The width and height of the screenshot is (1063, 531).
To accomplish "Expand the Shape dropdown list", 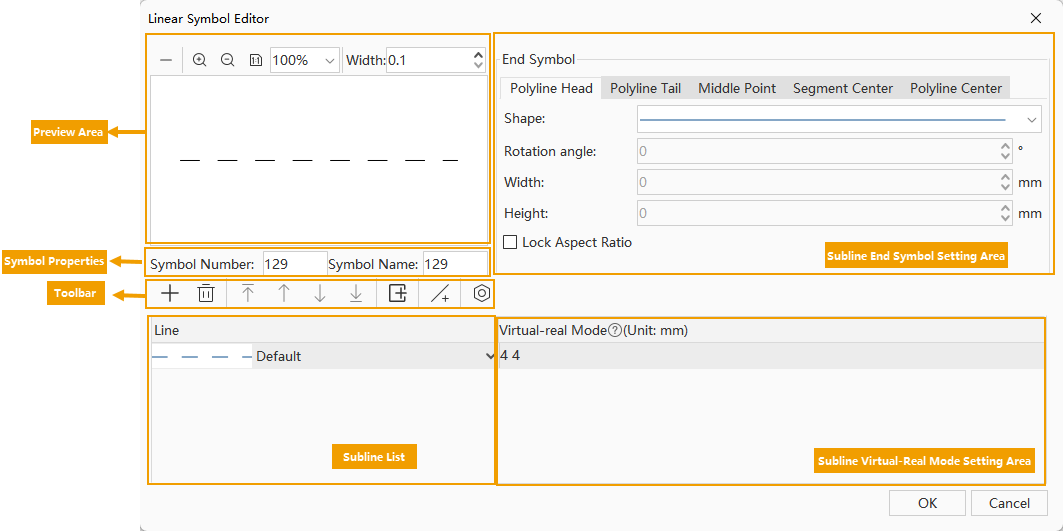I will tap(1032, 119).
